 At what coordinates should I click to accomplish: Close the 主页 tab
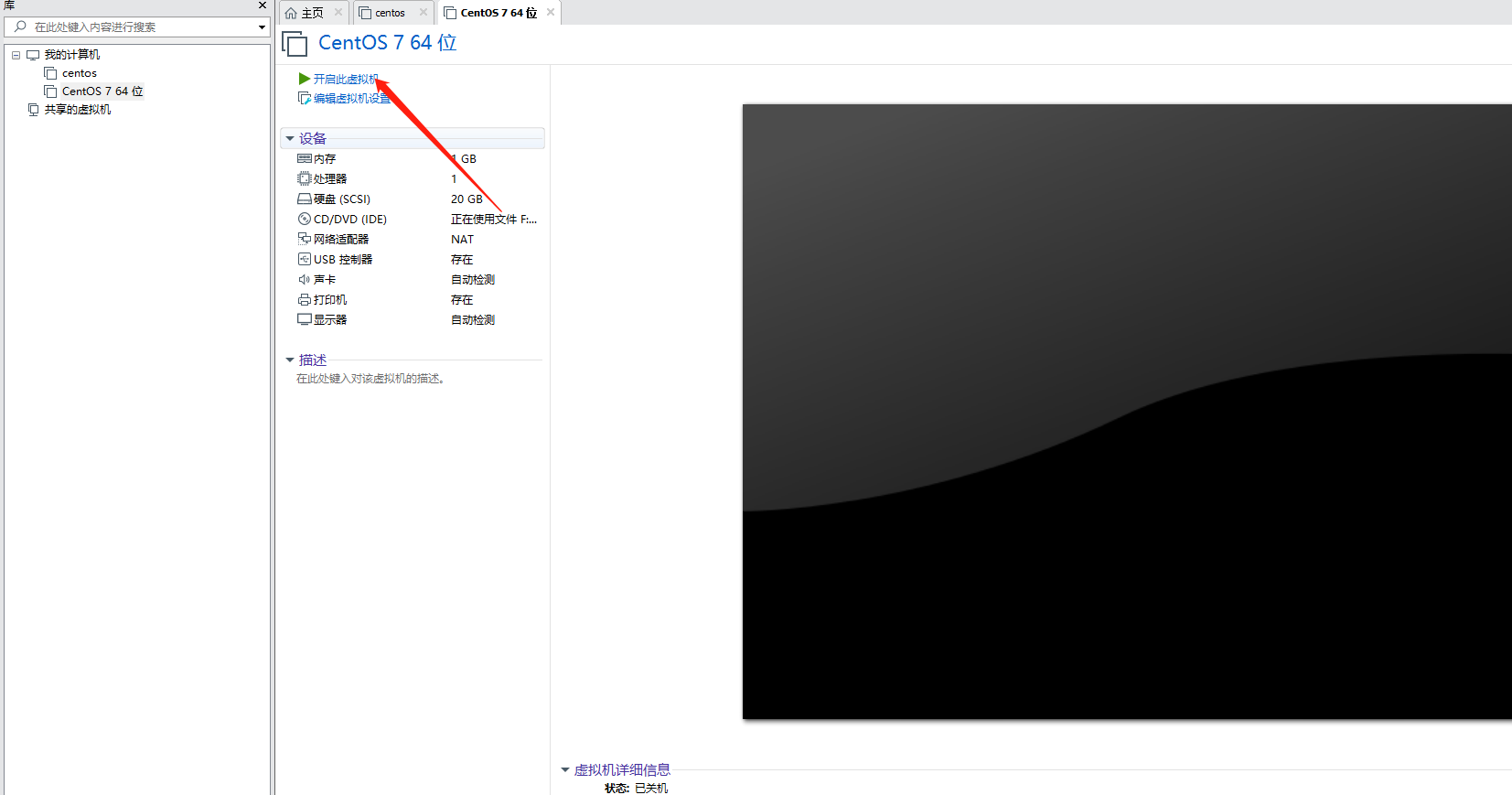[x=338, y=12]
